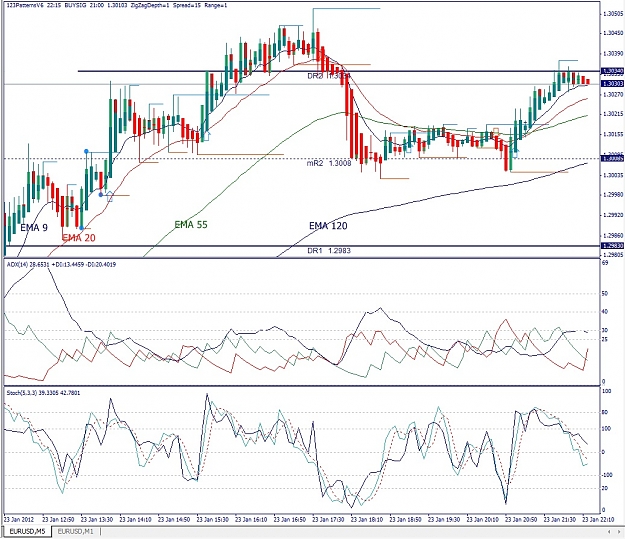625x539 pixels.
Task: Click the 1.30390 price axis label
Action: tap(613, 53)
